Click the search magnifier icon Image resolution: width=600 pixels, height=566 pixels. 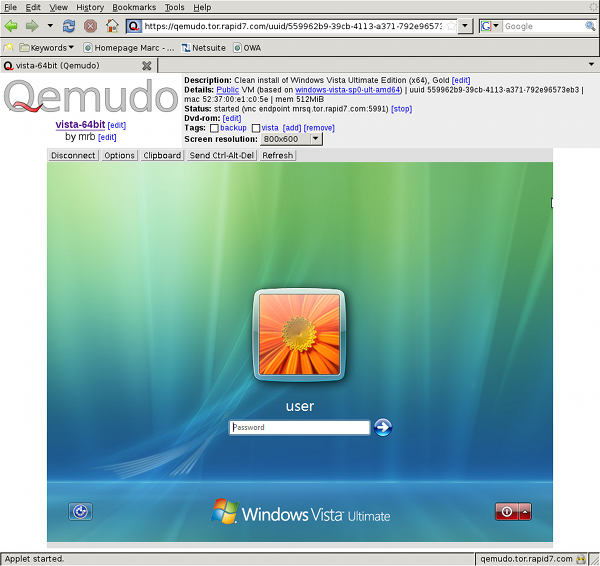coord(590,26)
